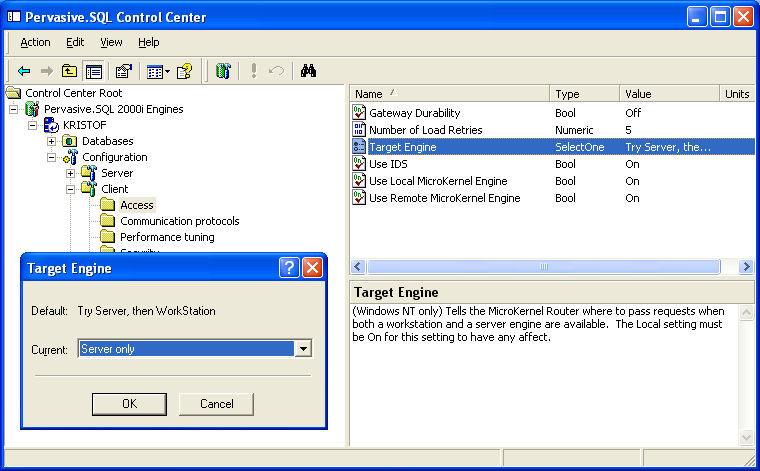Click the engines barrel toolbar icon
760x471 pixels.
pos(222,71)
